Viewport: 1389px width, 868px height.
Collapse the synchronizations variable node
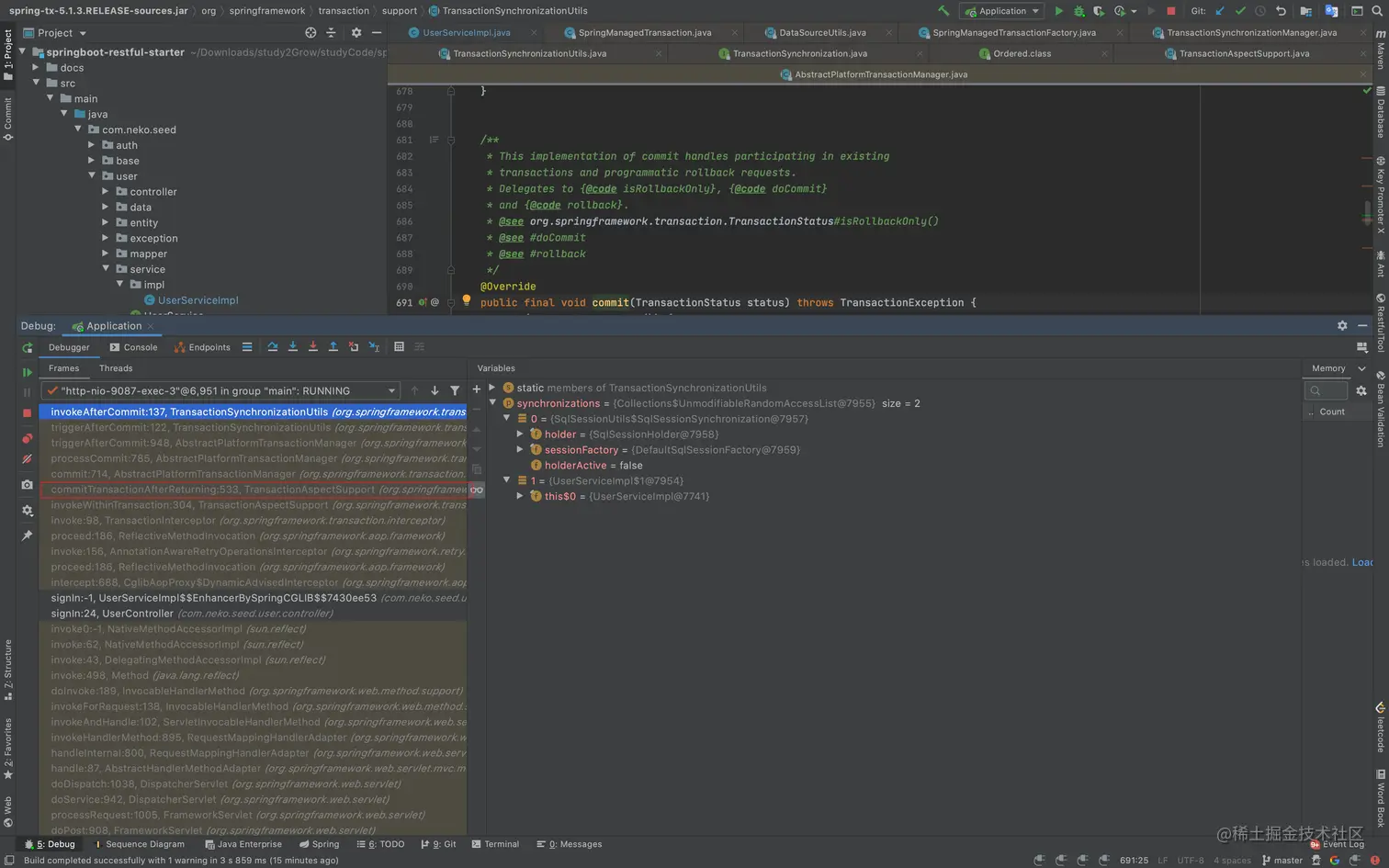(492, 403)
